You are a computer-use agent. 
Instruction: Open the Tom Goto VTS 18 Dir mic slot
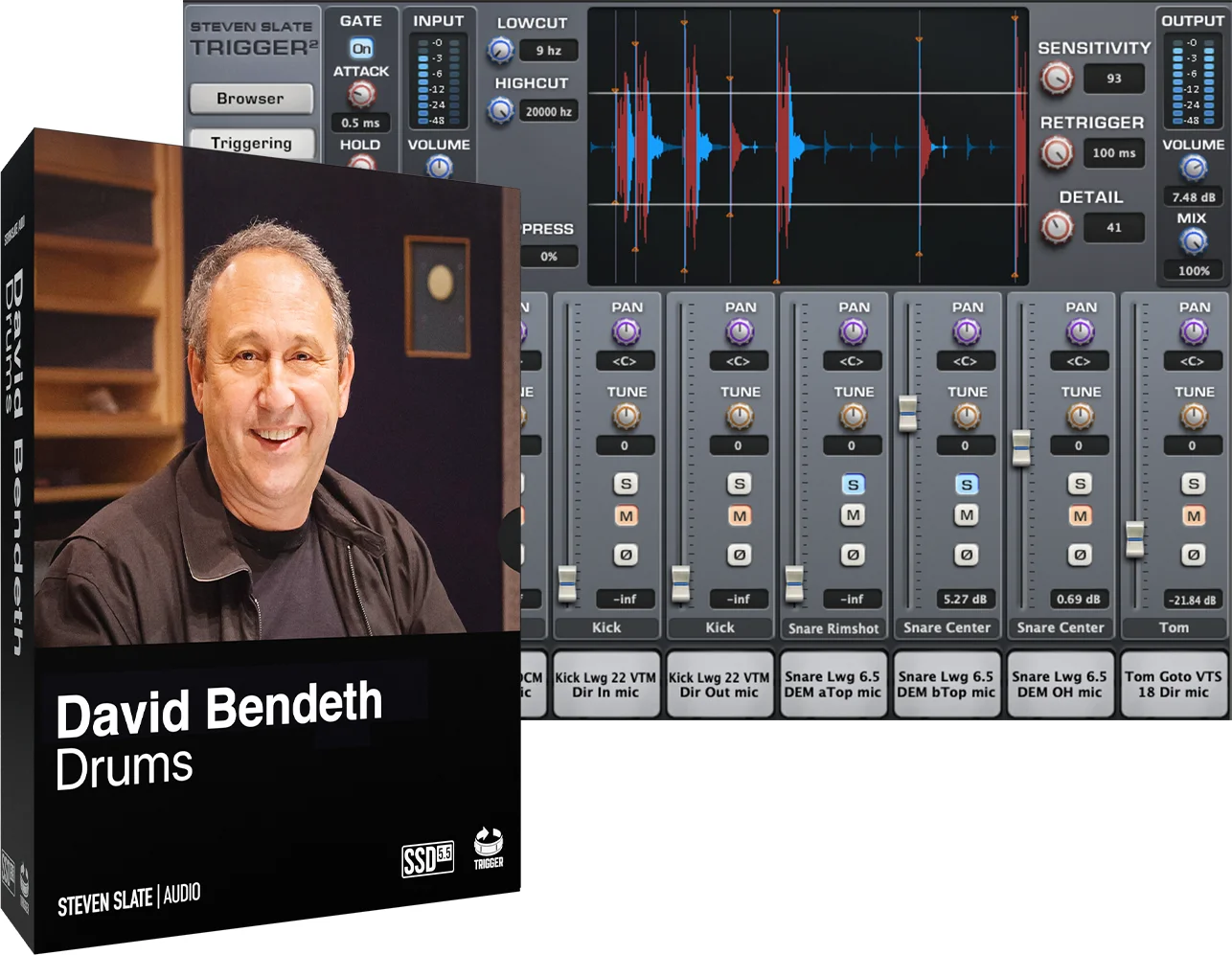[1174, 685]
